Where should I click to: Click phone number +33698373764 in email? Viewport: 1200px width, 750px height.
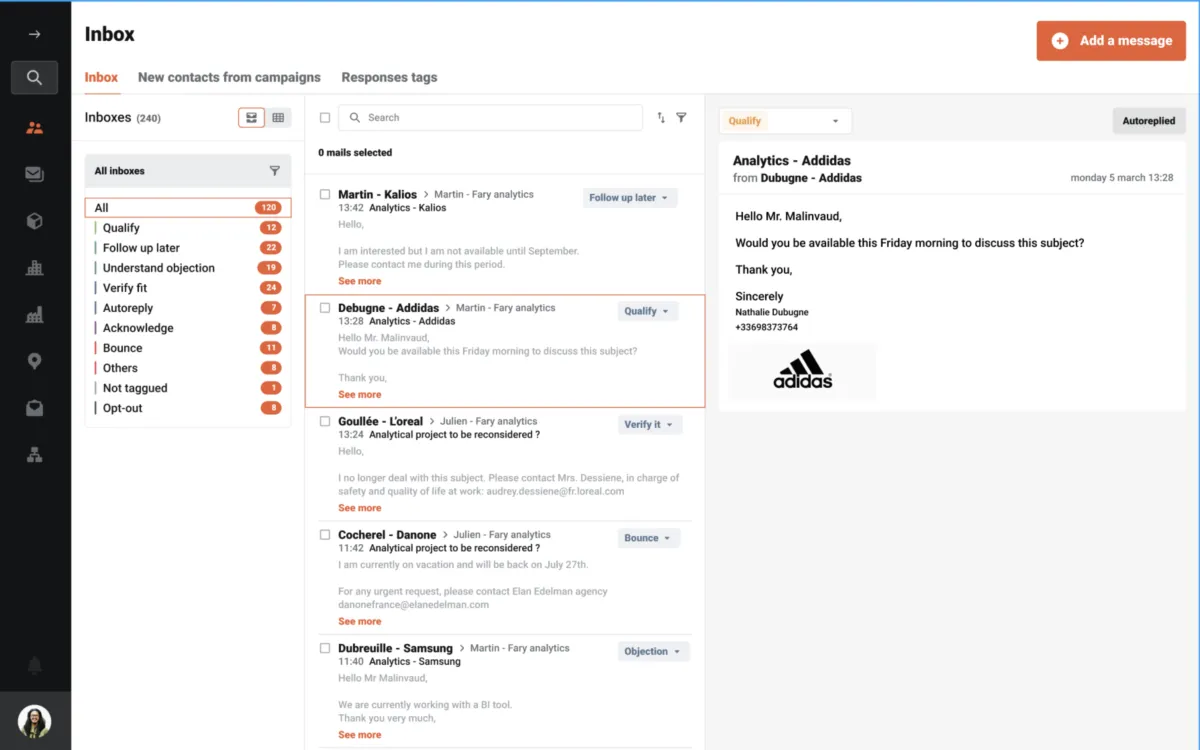click(x=767, y=327)
